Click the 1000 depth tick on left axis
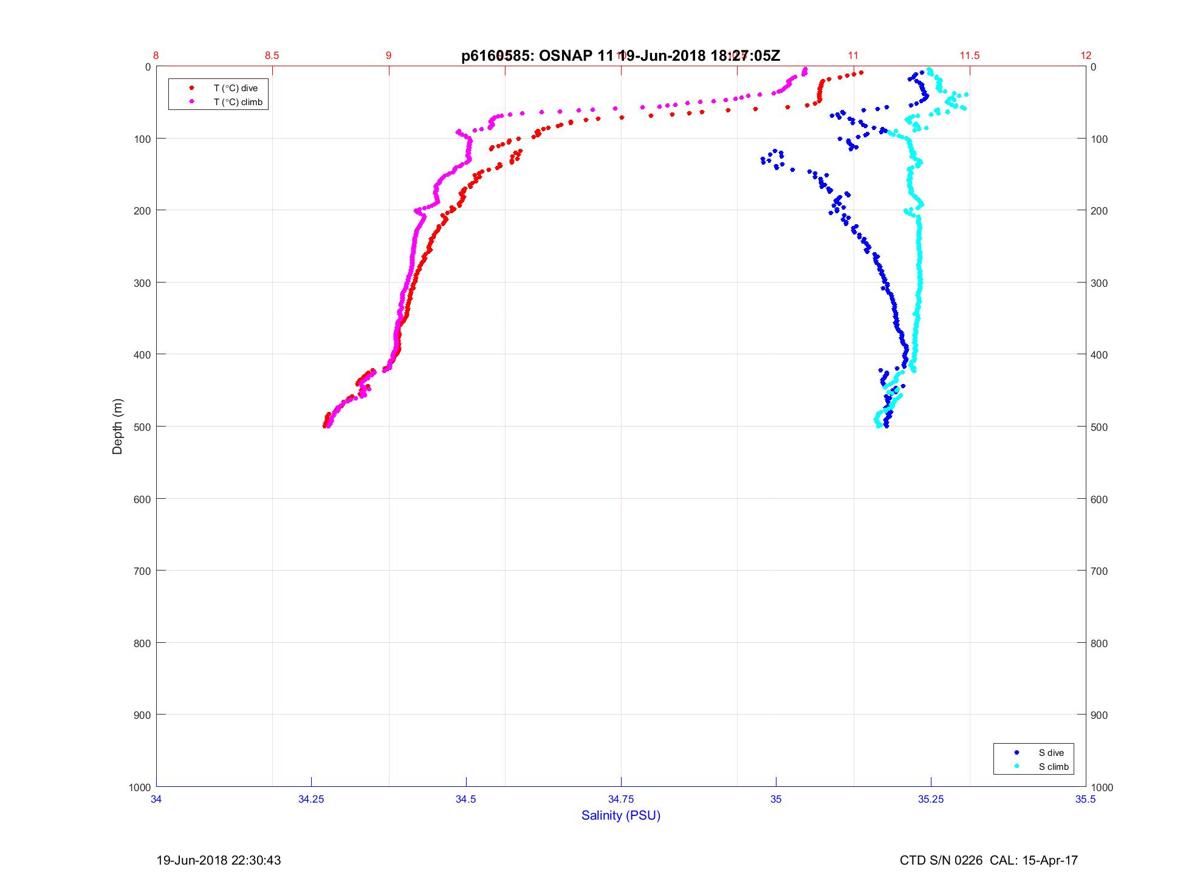This screenshot has width=1200, height=885. (x=139, y=787)
